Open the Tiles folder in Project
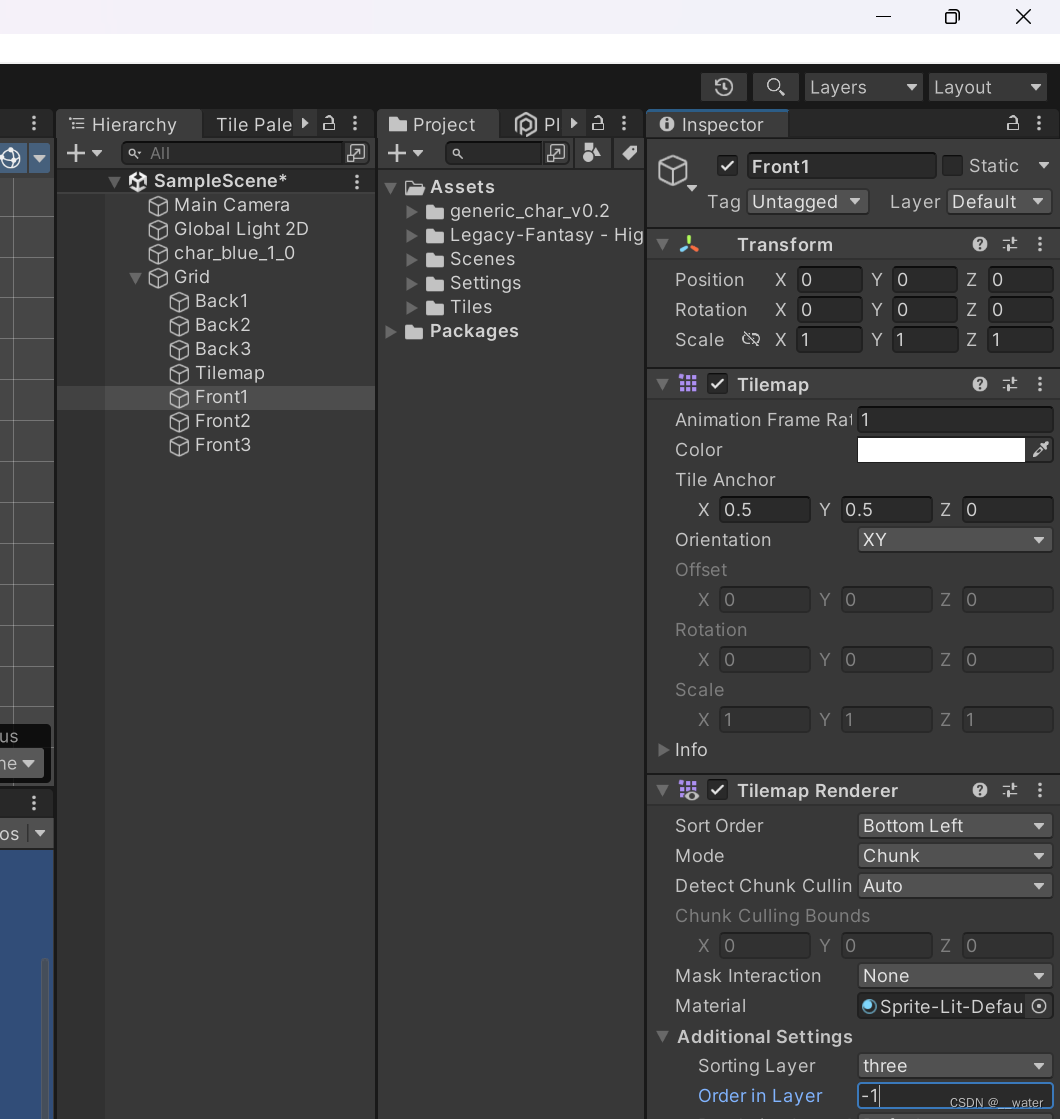This screenshot has height=1119, width=1060. [470, 308]
